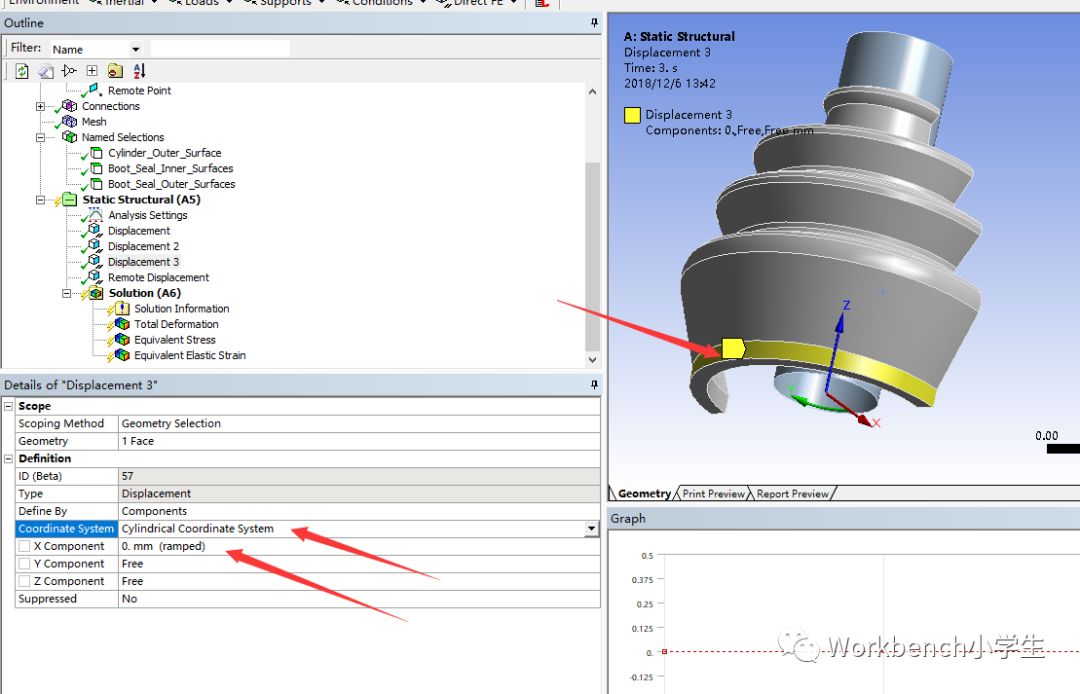Image resolution: width=1080 pixels, height=694 pixels.
Task: Open Total Deformation result in tree
Action: click(176, 324)
